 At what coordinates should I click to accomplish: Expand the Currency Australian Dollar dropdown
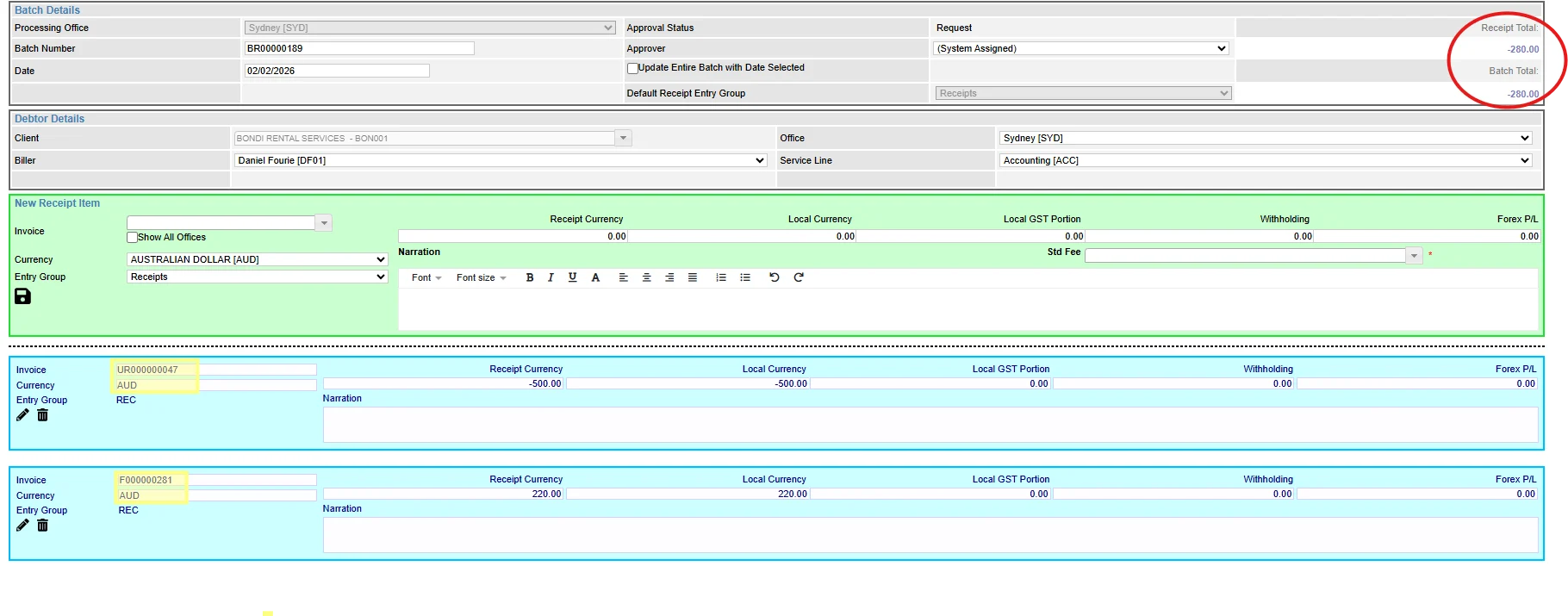click(258, 259)
